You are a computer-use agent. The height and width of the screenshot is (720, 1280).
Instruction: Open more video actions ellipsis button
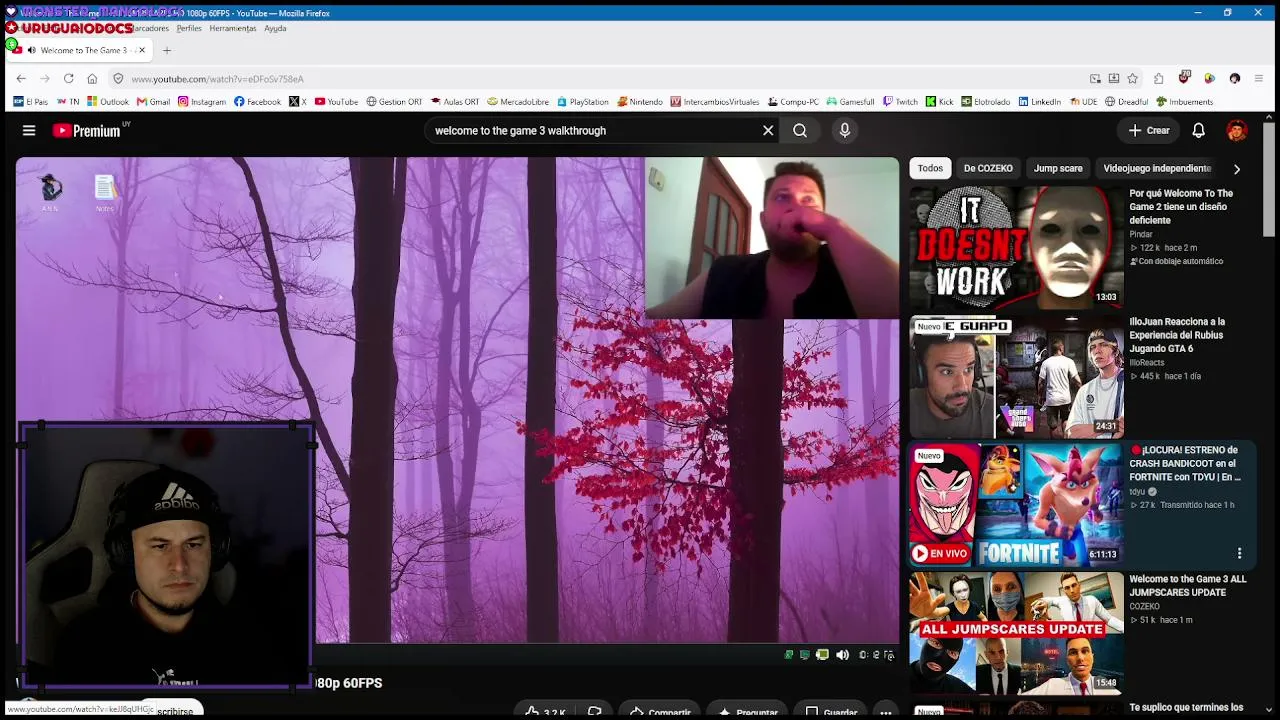click(x=885, y=712)
